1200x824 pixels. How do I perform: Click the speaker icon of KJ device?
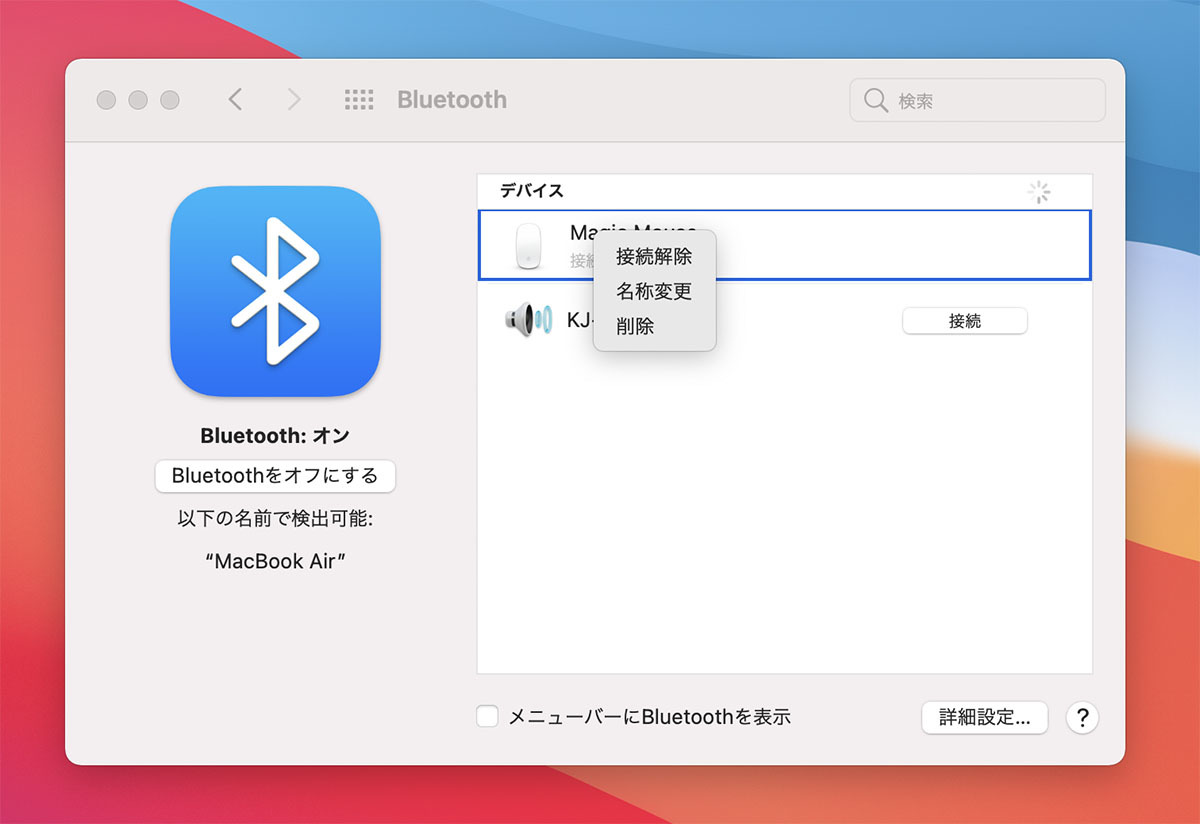528,320
